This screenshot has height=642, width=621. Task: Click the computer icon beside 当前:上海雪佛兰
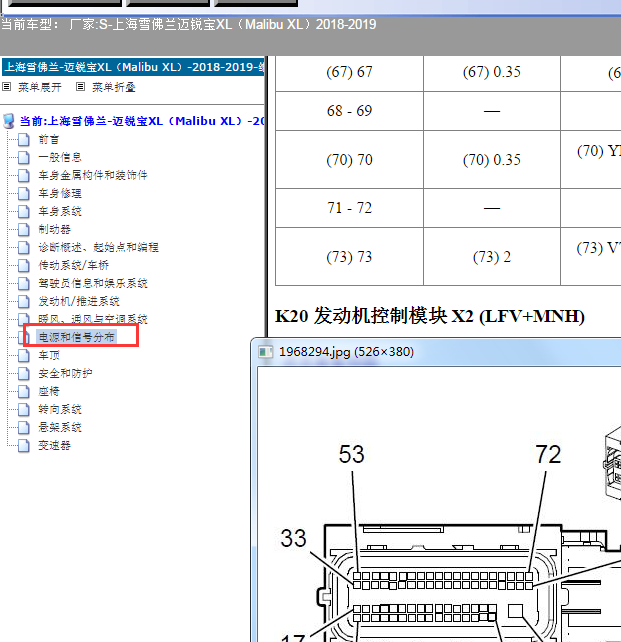pyautogui.click(x=9, y=121)
